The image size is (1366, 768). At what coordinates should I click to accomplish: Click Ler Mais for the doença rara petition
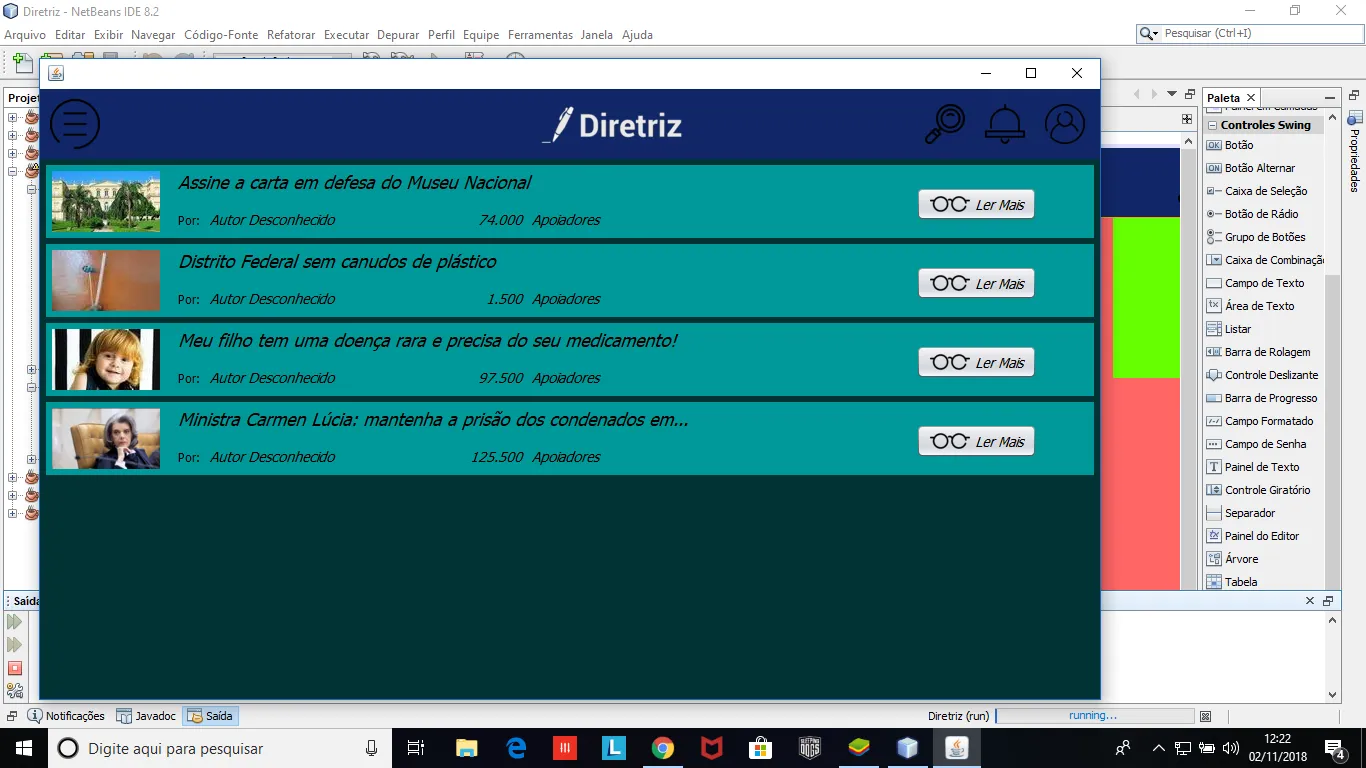pyautogui.click(x=976, y=362)
